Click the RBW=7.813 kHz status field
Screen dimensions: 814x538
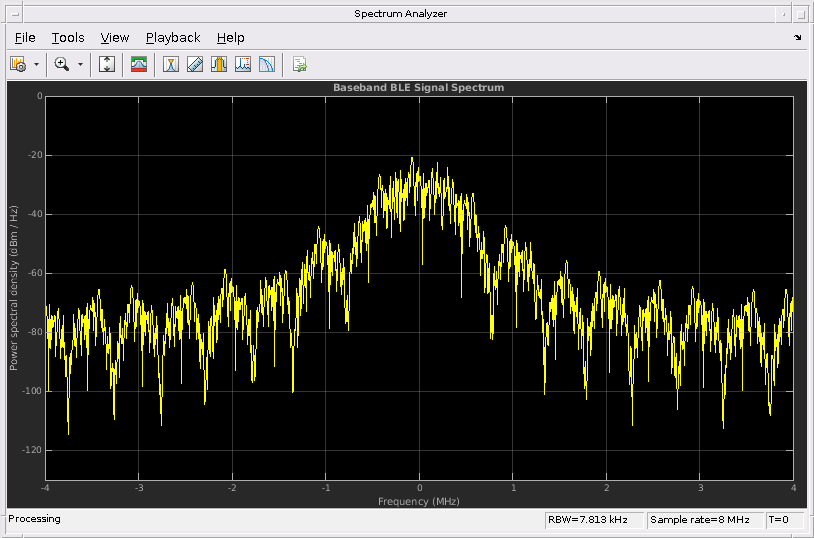coord(593,519)
